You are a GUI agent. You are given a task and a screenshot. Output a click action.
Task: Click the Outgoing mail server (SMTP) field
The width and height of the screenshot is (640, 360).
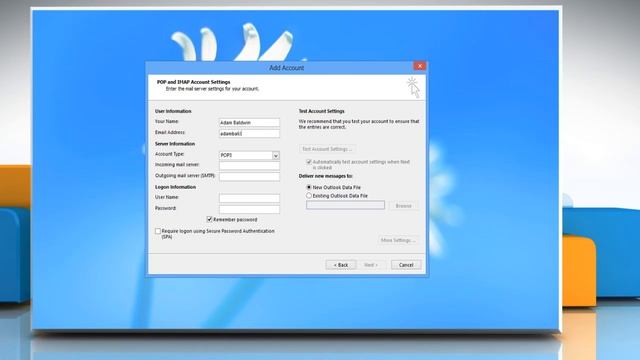(249, 176)
